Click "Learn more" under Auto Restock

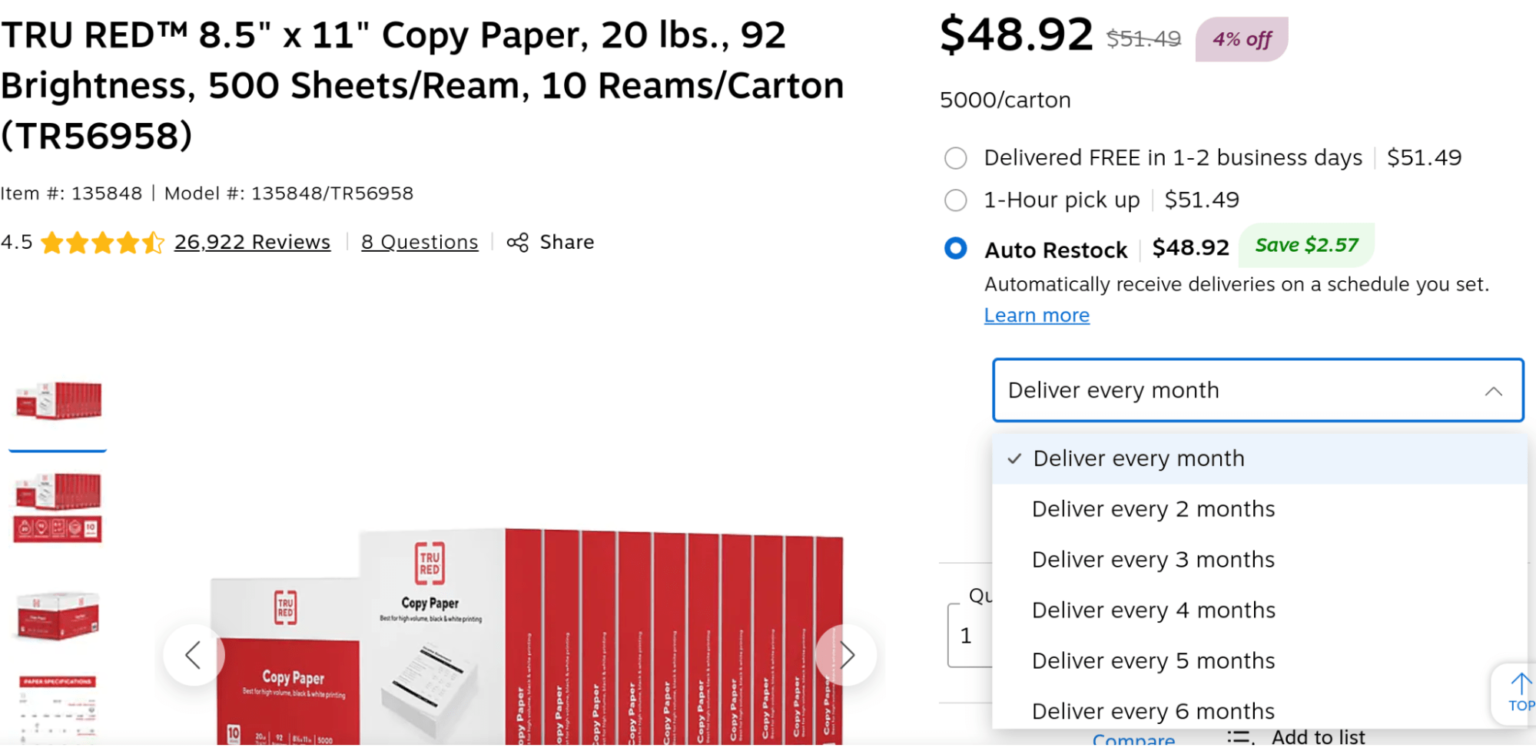tap(1036, 315)
